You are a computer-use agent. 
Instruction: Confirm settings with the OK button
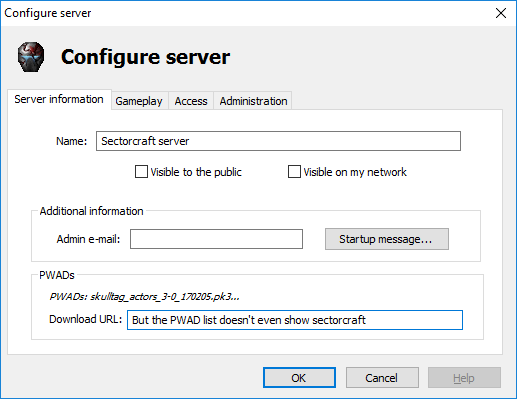pos(299,378)
